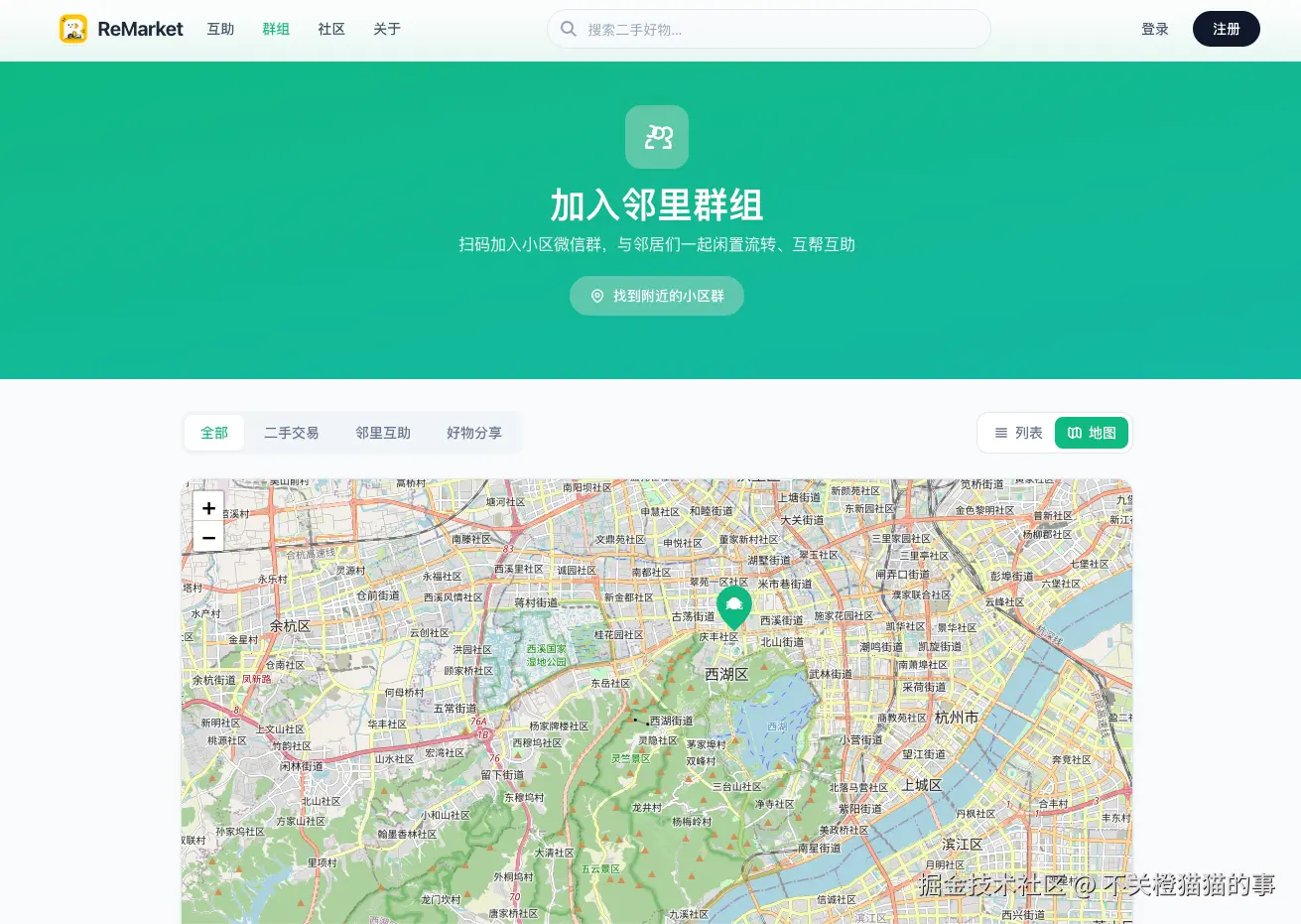Open the 关于 nav page
1301x924 pixels.
[387, 29]
